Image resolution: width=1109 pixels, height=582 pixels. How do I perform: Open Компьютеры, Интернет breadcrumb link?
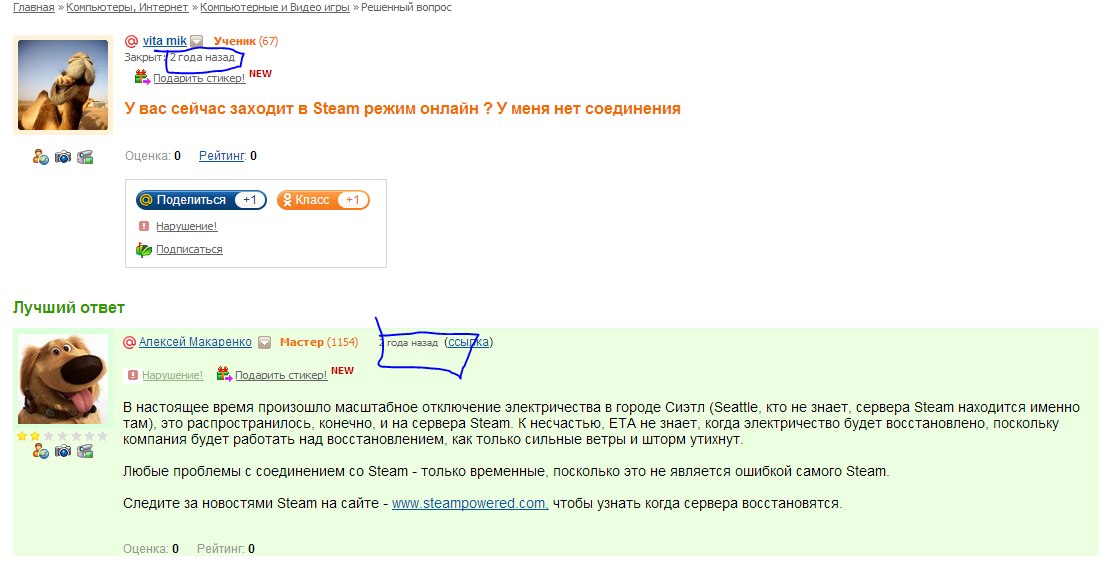pyautogui.click(x=127, y=7)
